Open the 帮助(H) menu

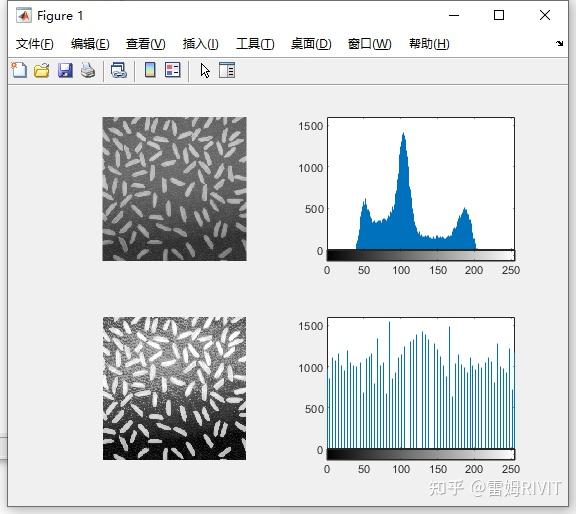[429, 44]
